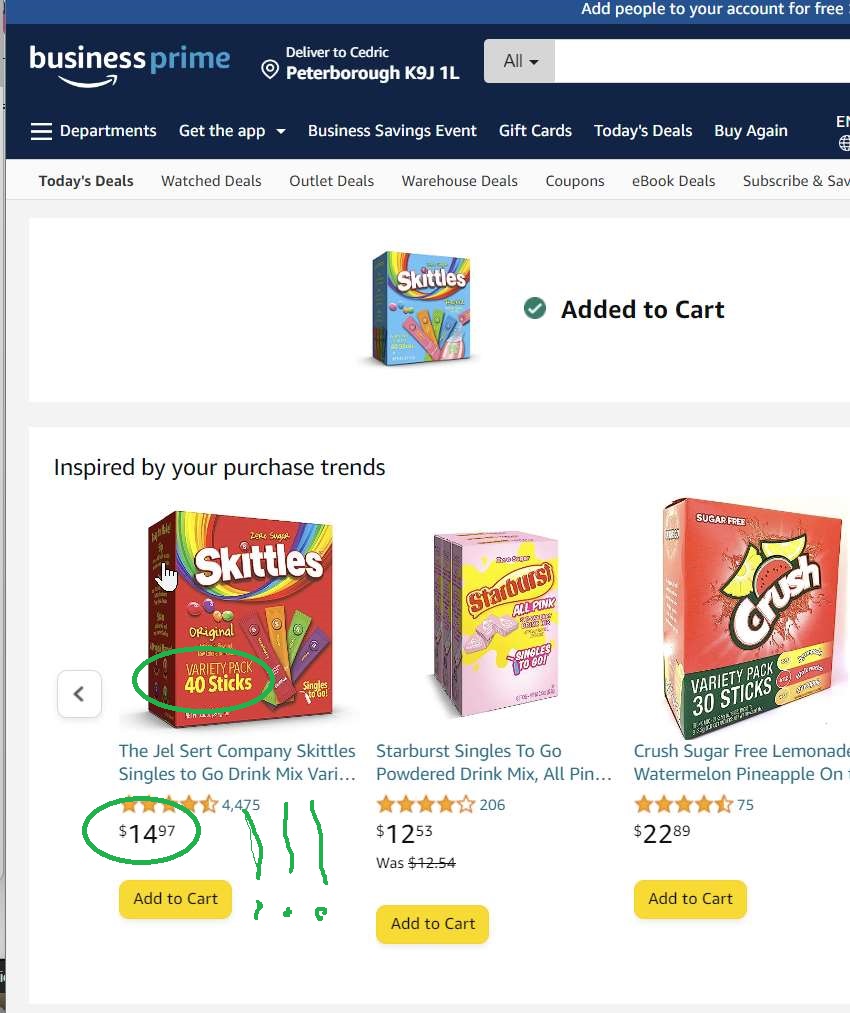Click Gift Cards in navigation bar

tap(535, 131)
